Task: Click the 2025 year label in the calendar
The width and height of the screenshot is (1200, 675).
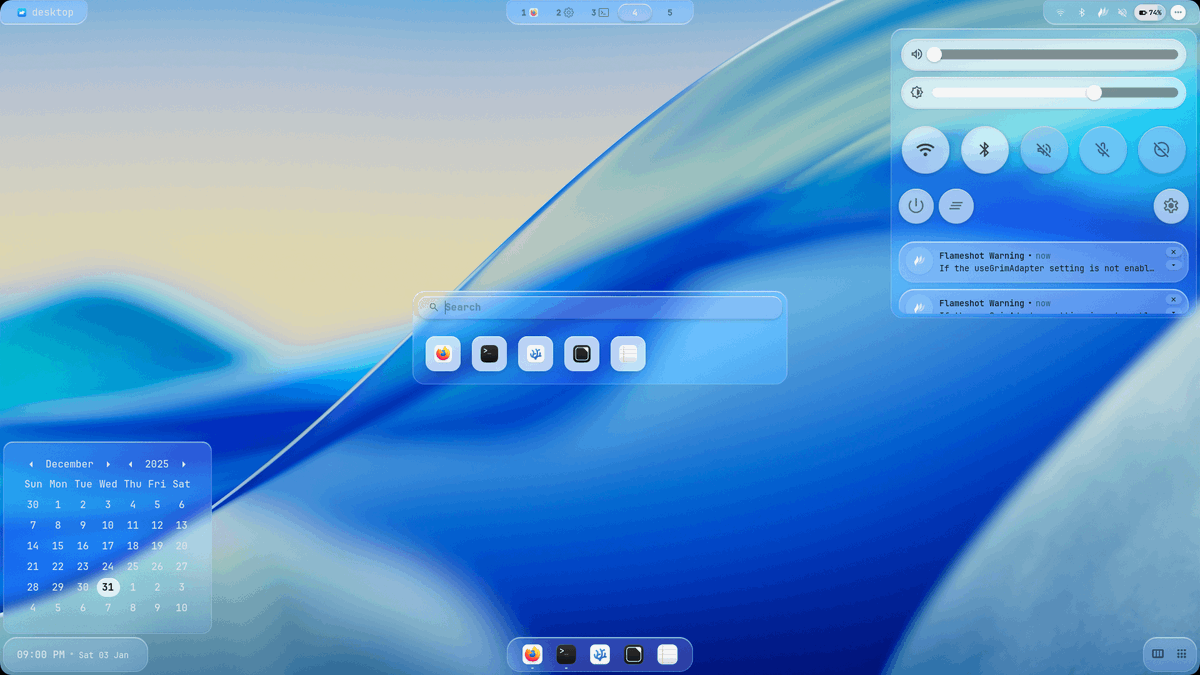Action: [157, 464]
